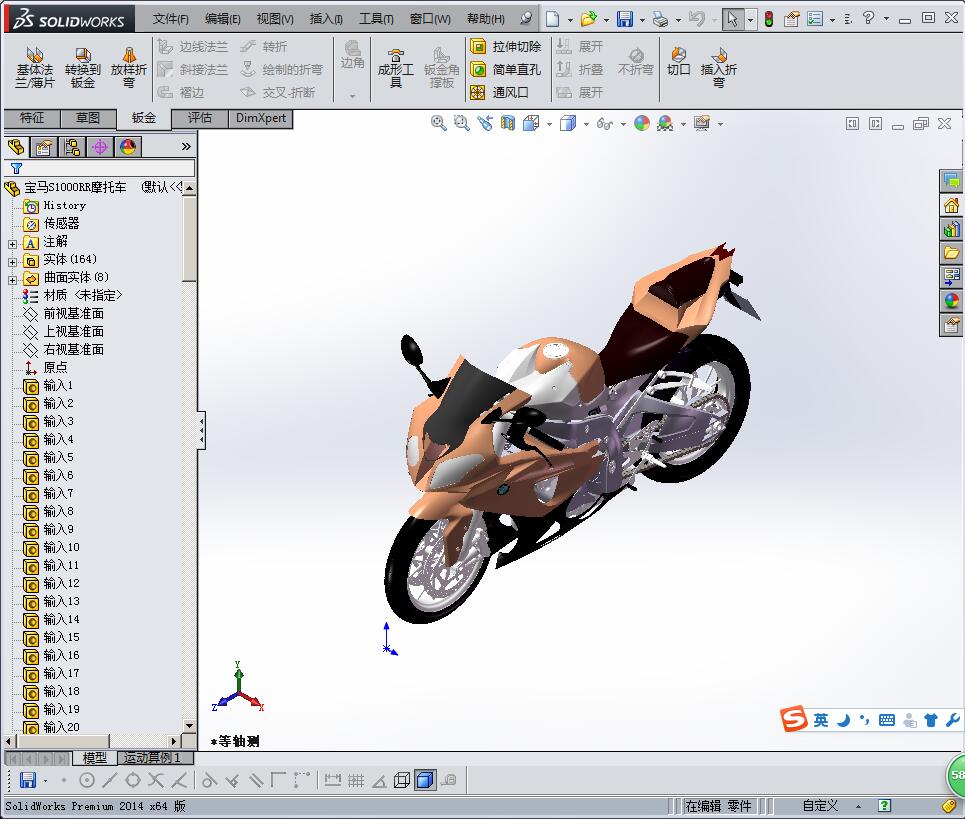Expand the 曲面实体(8) surface bodies folder
Screen dimensions: 965x819
pos(12,280)
